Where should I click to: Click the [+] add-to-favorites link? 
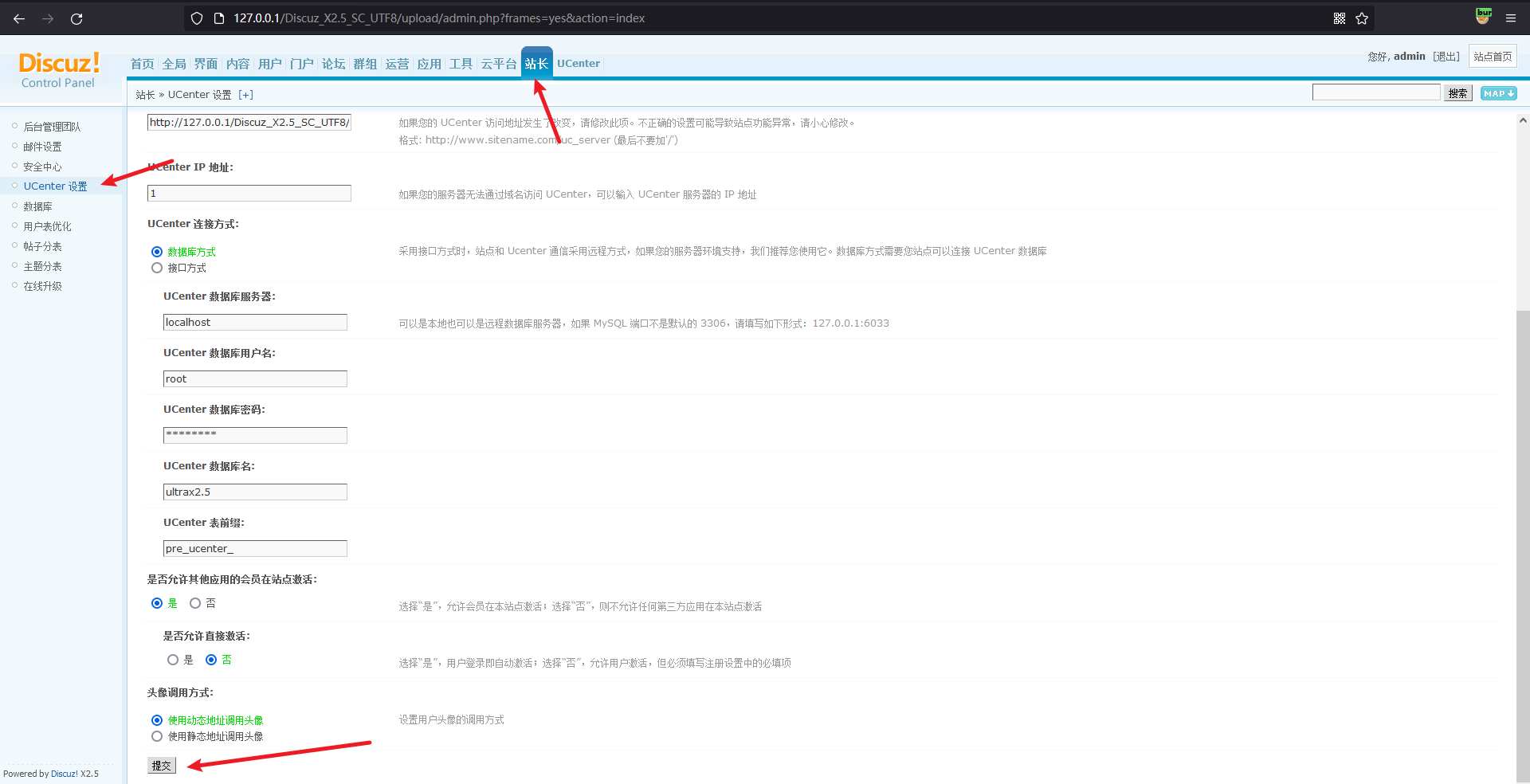click(245, 95)
